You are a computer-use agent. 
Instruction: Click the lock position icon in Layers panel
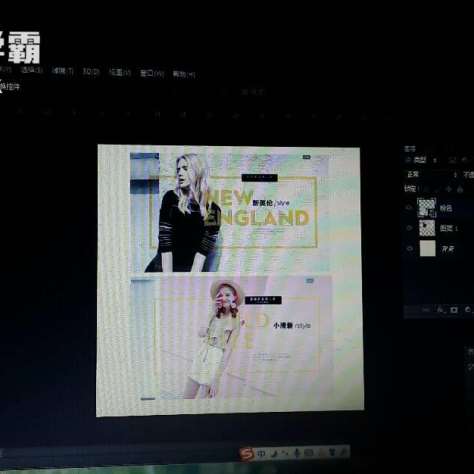click(x=449, y=189)
